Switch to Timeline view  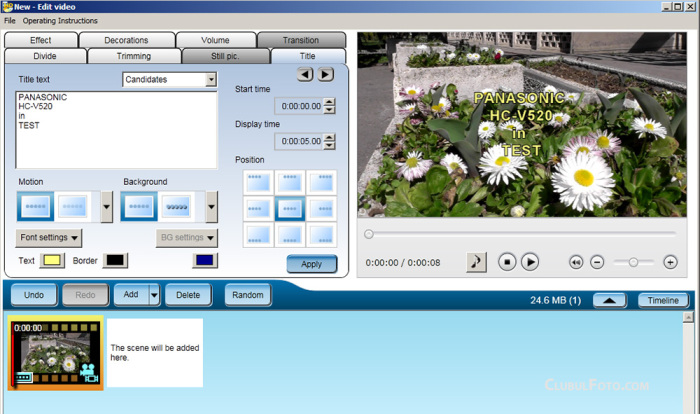663,301
